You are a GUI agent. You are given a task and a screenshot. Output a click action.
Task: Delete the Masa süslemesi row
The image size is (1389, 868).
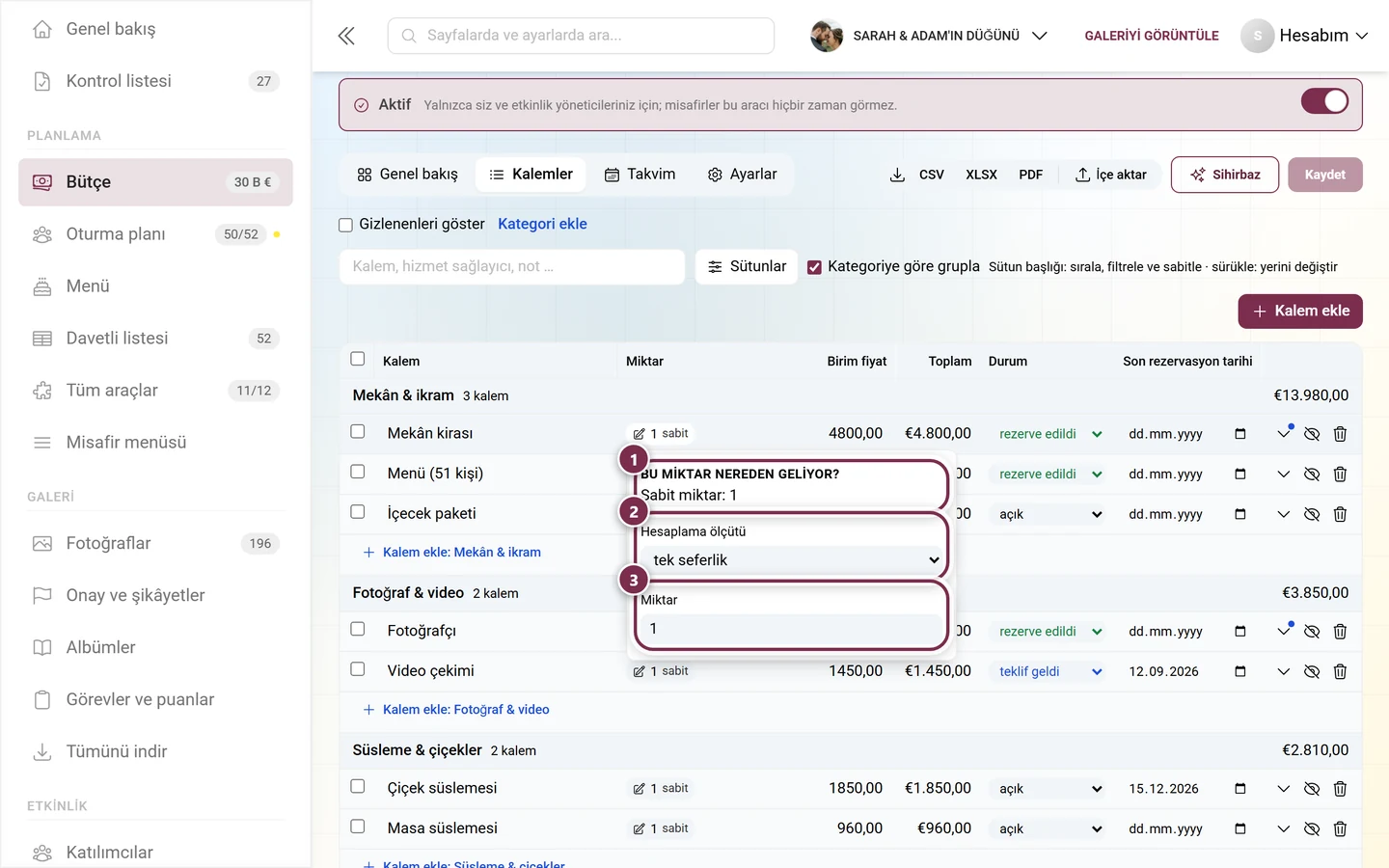click(1340, 828)
